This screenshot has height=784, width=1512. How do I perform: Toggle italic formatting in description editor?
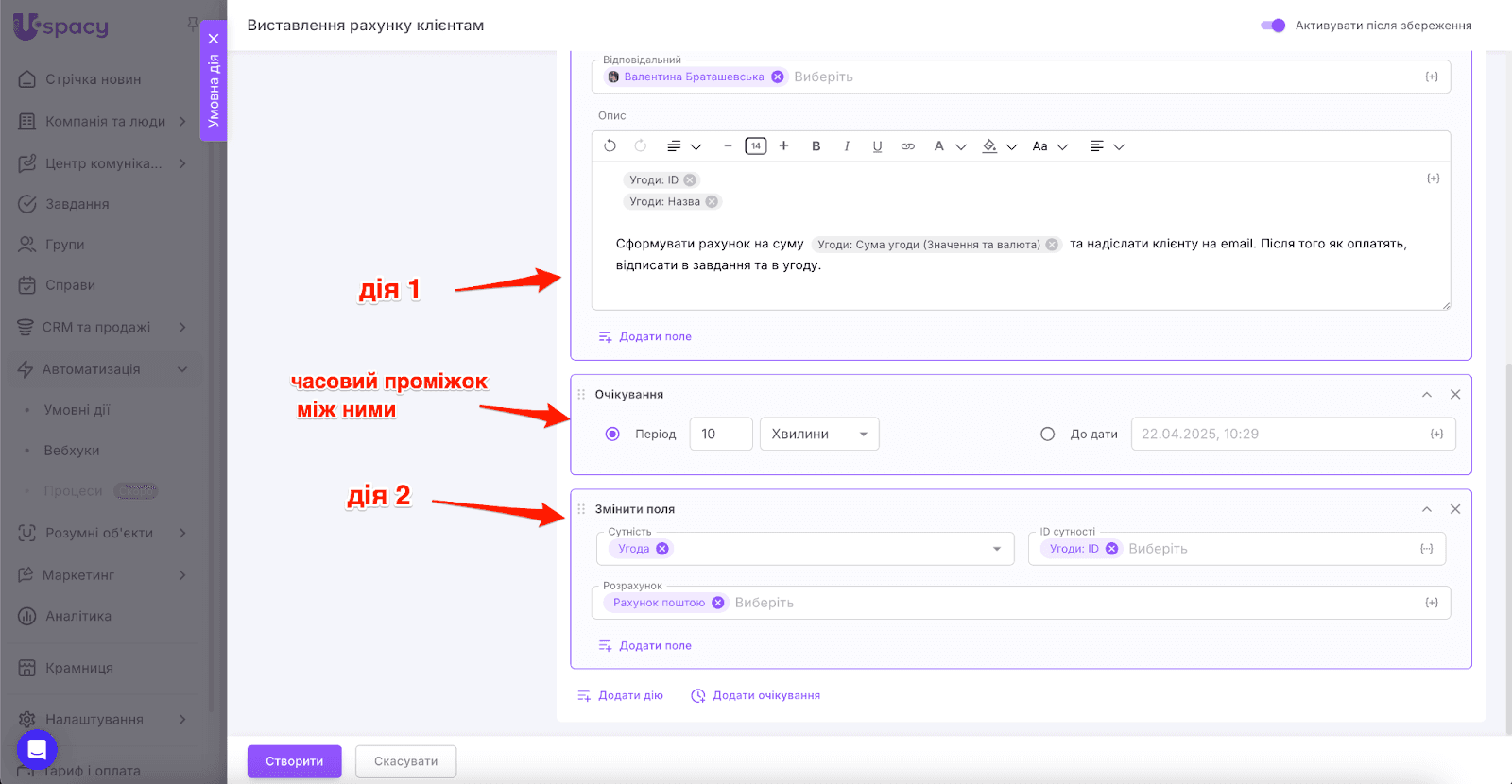click(847, 146)
